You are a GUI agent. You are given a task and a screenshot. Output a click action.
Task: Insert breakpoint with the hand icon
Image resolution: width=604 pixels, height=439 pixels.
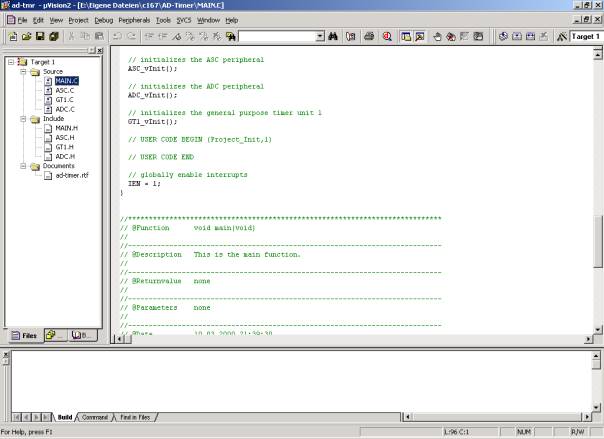(437, 37)
